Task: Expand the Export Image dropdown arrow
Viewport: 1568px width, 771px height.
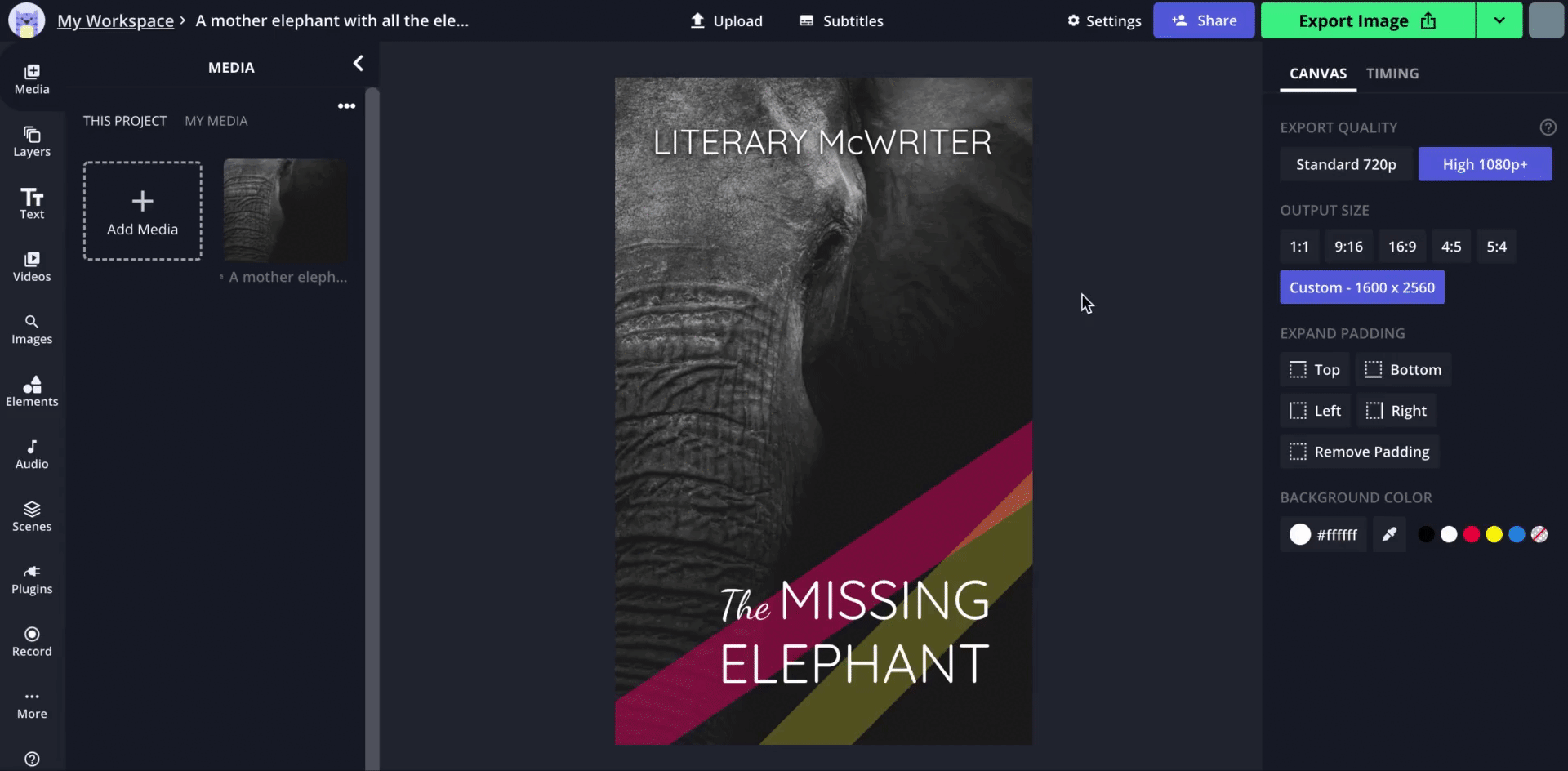Action: pos(1499,20)
